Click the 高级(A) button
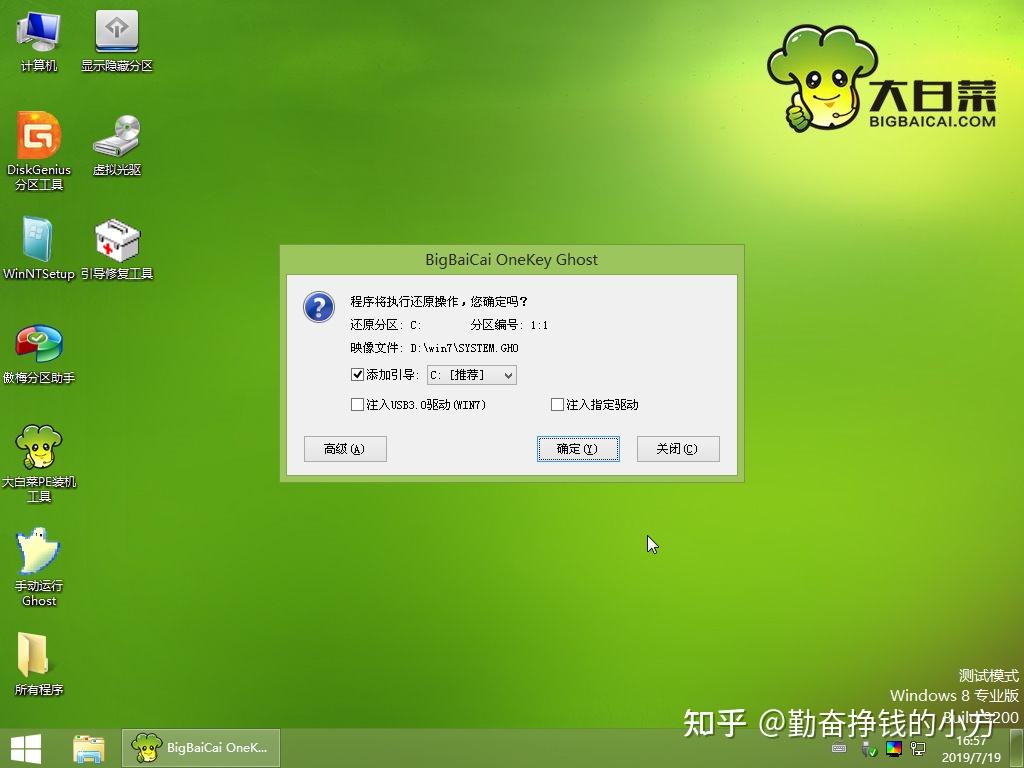Image resolution: width=1024 pixels, height=768 pixels. point(345,449)
